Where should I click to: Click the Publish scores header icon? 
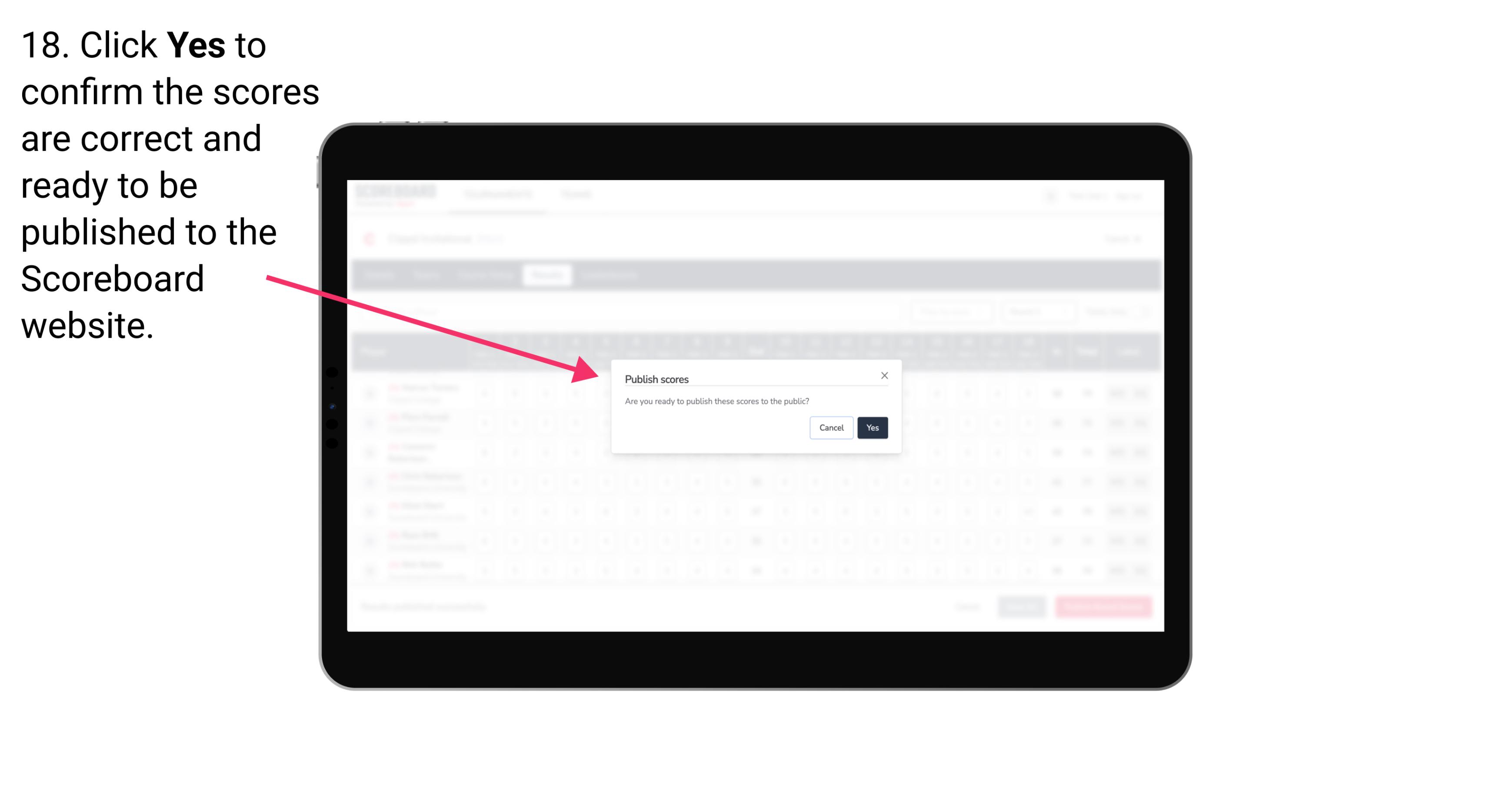[x=883, y=375]
